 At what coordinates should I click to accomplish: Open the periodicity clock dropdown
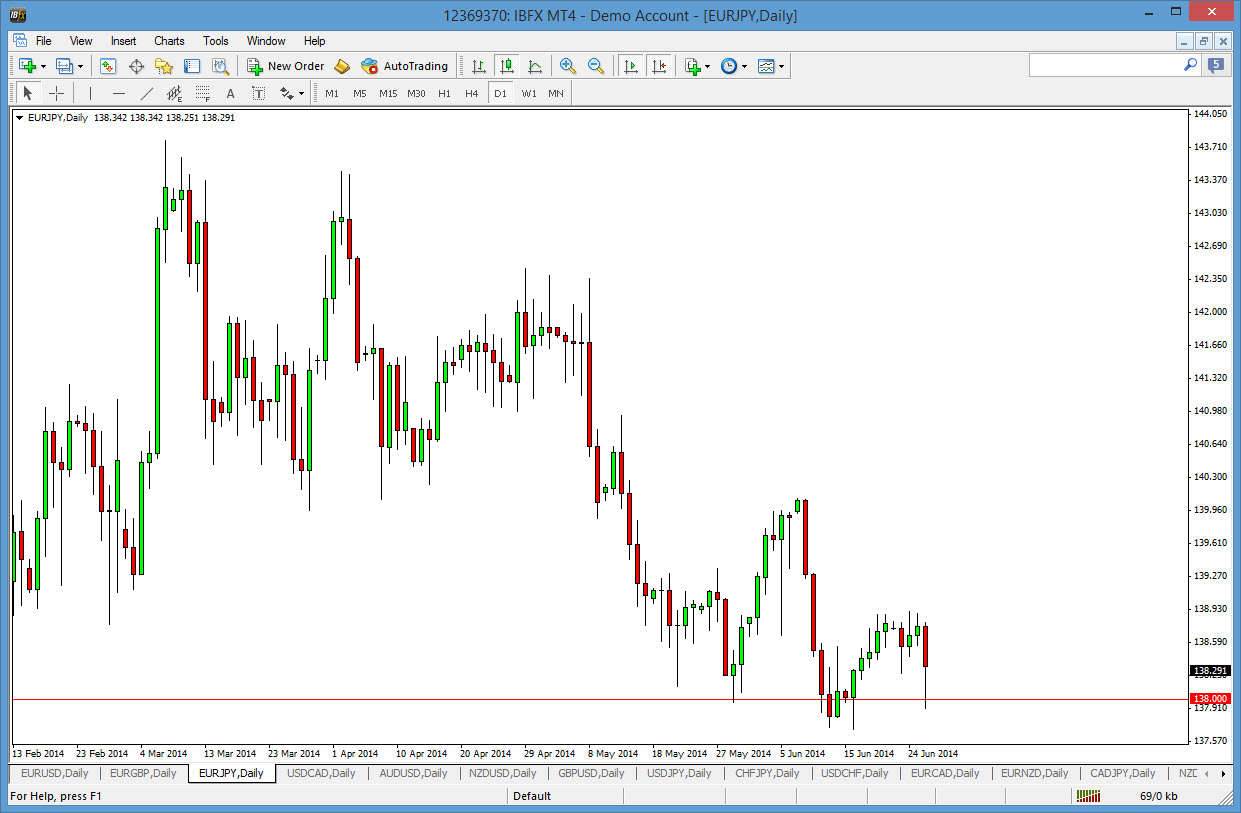point(744,66)
